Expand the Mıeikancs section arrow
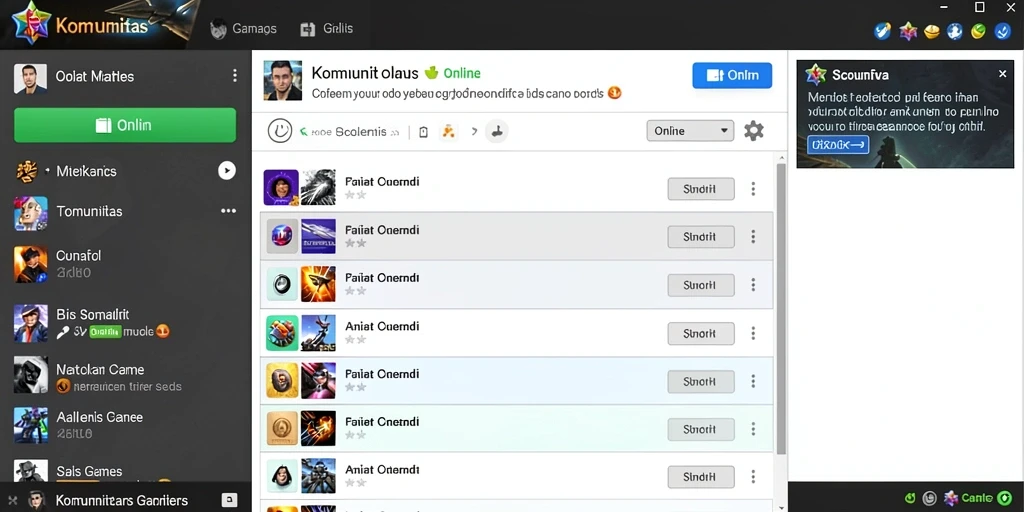 (x=226, y=171)
